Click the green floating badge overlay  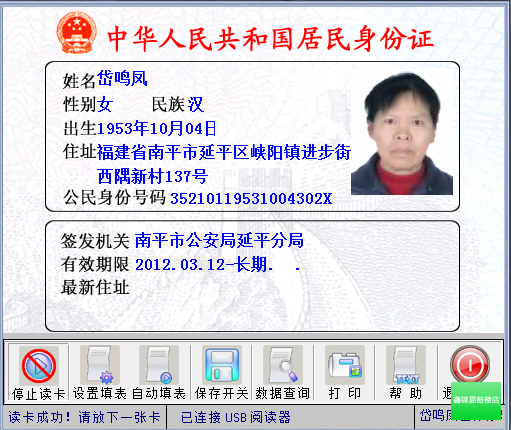pyautogui.click(x=476, y=401)
